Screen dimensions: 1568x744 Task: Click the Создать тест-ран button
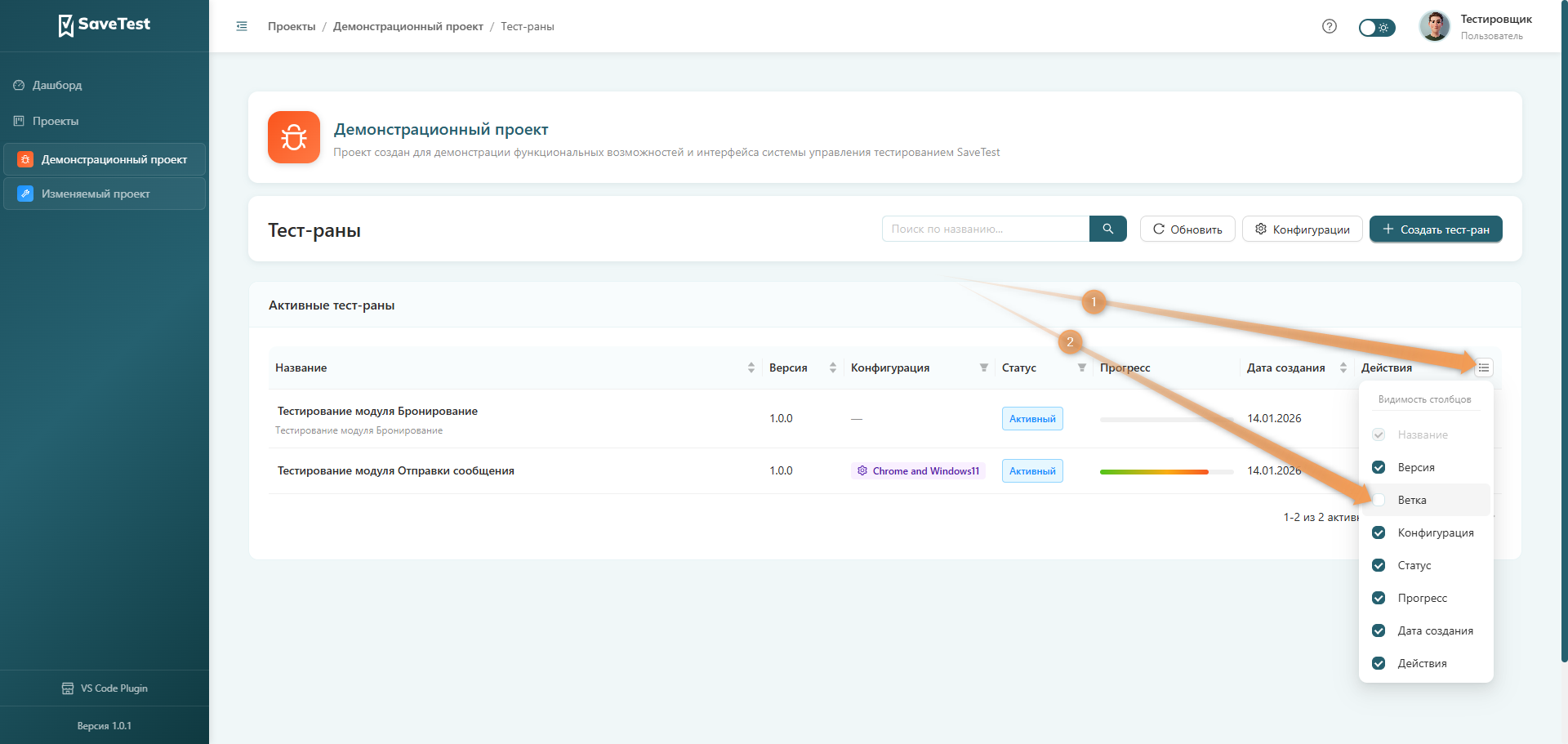pyautogui.click(x=1435, y=229)
